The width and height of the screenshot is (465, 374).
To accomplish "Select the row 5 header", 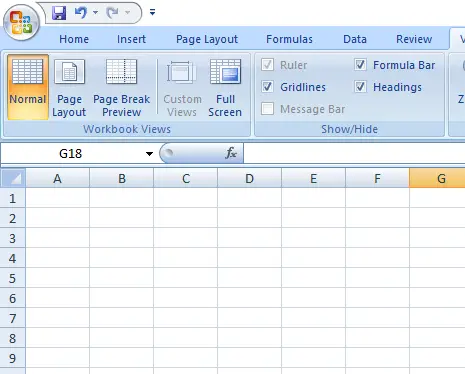I will click(12, 278).
